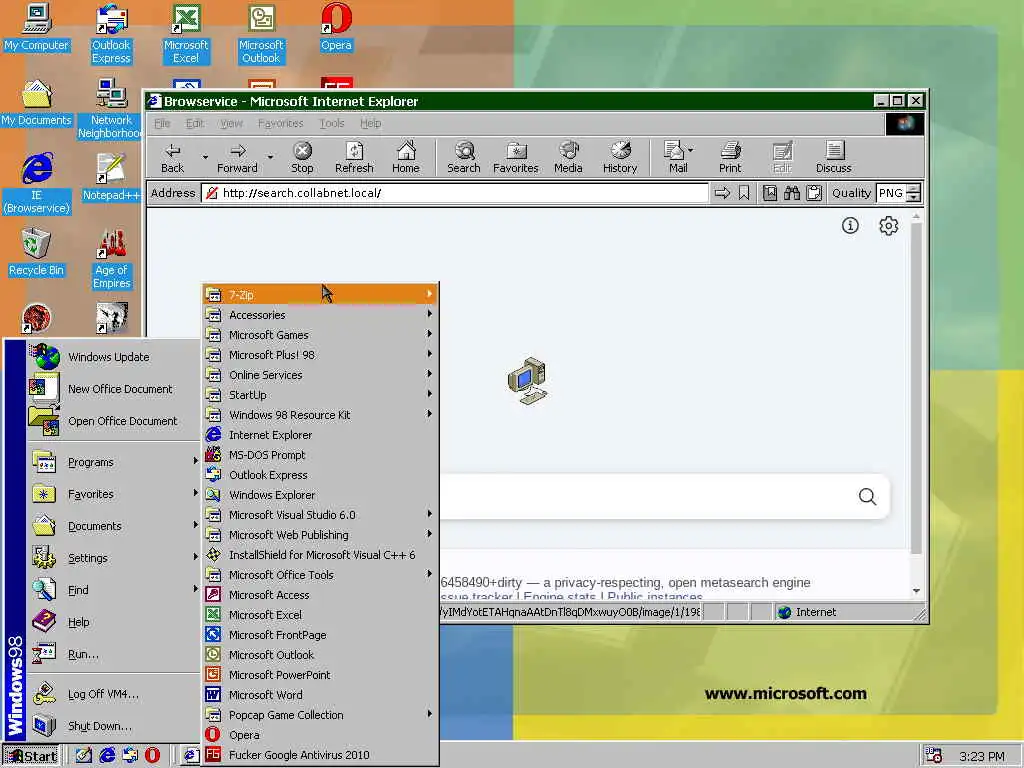
Task: Open the Back button history dropdown arrow
Action: click(x=205, y=157)
